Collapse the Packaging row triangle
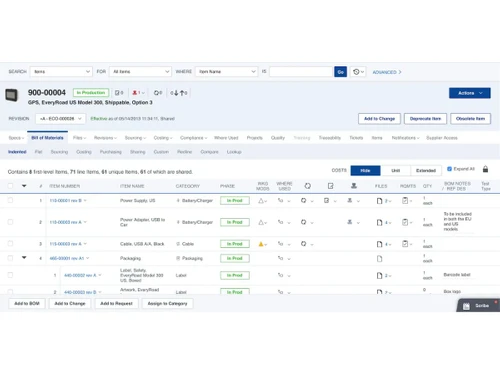Image resolution: width=500 pixels, height=375 pixels. [24, 258]
